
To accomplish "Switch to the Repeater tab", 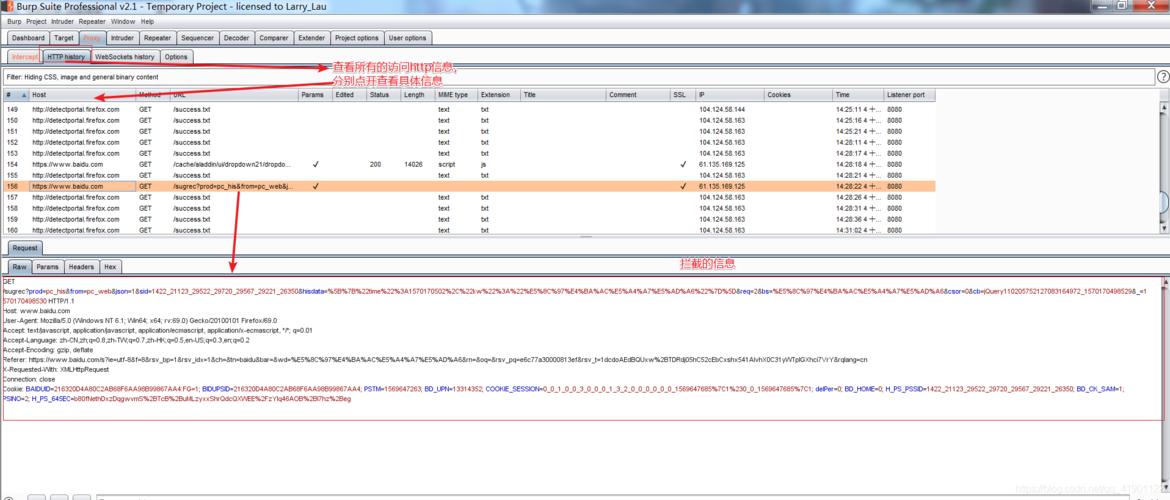I will click(157, 38).
